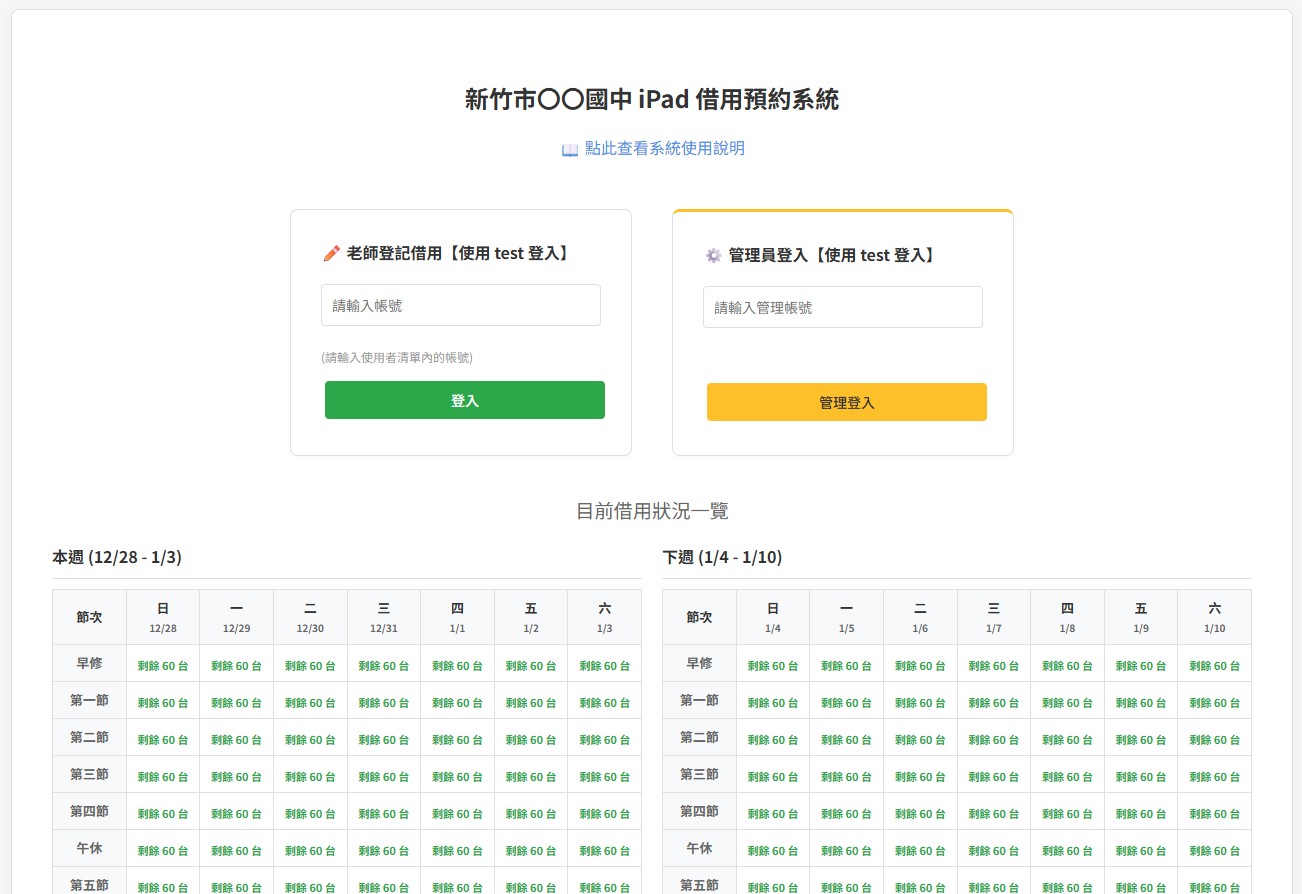Click 早修 availability cell for 1/10
The image size is (1302, 894).
coord(1215,665)
